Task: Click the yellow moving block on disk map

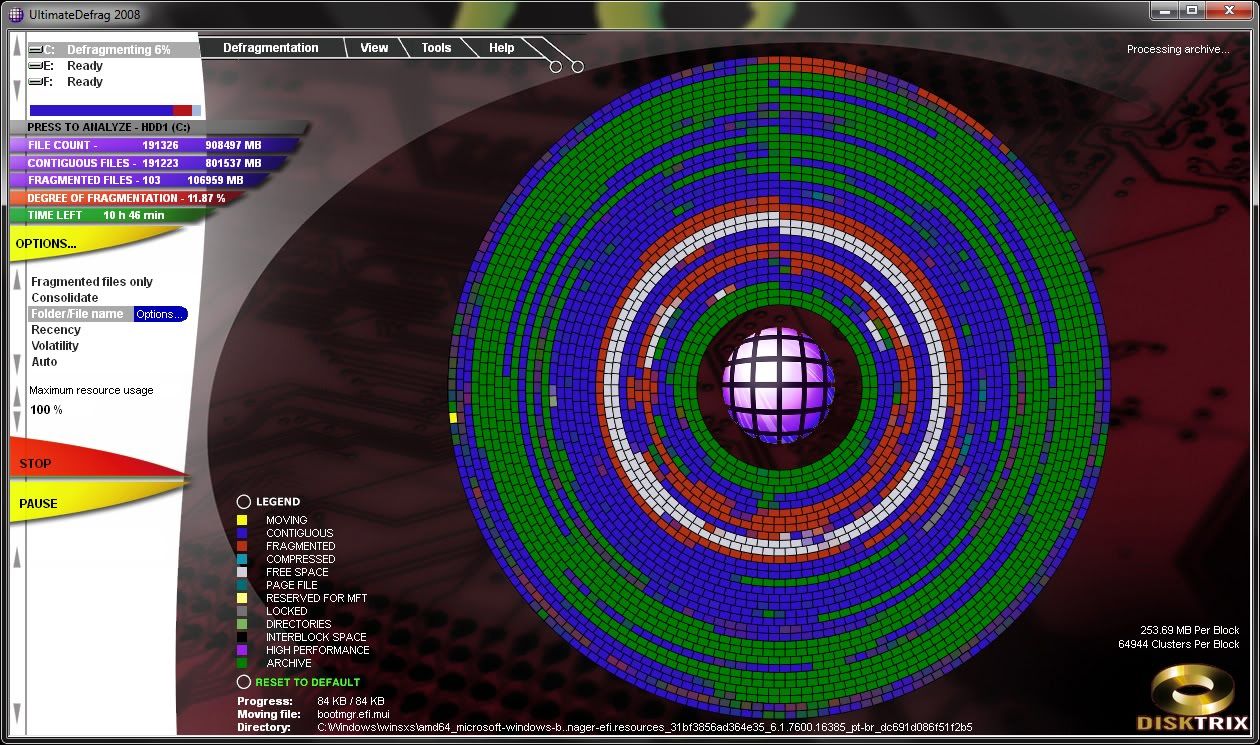Action: point(453,417)
